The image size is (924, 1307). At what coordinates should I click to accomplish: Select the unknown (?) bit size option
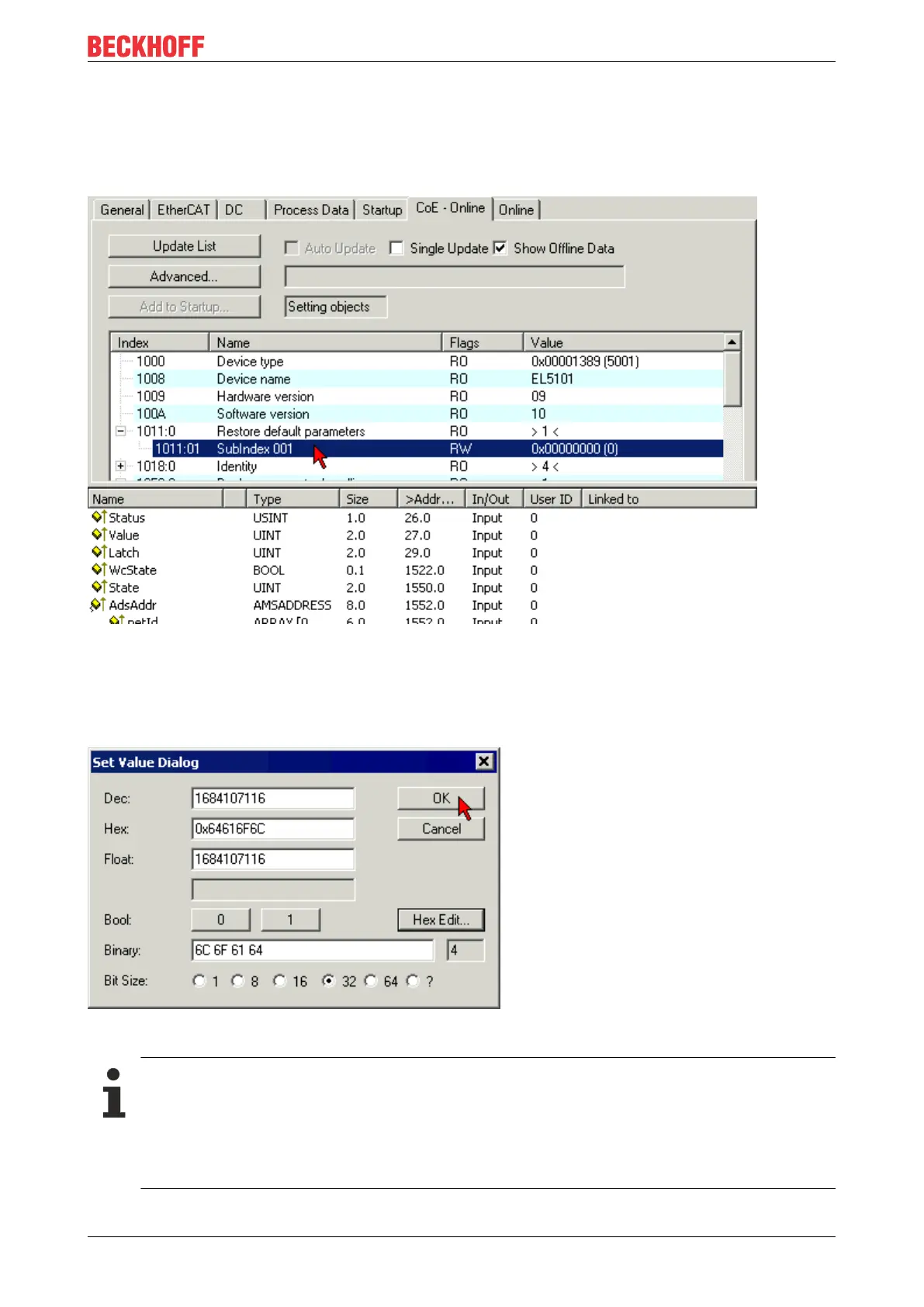pyautogui.click(x=413, y=981)
